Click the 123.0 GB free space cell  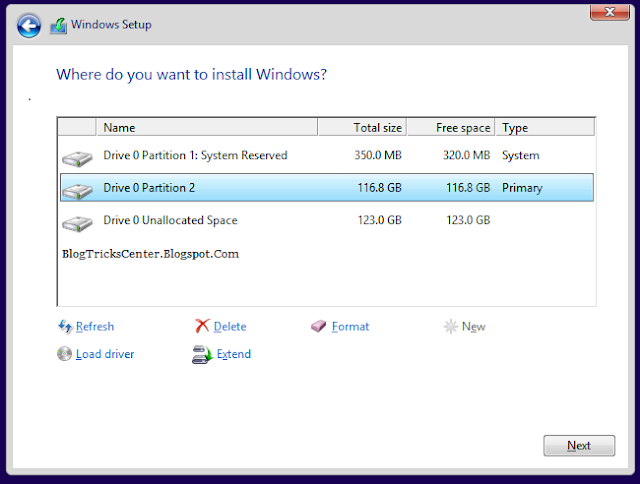(x=468, y=220)
